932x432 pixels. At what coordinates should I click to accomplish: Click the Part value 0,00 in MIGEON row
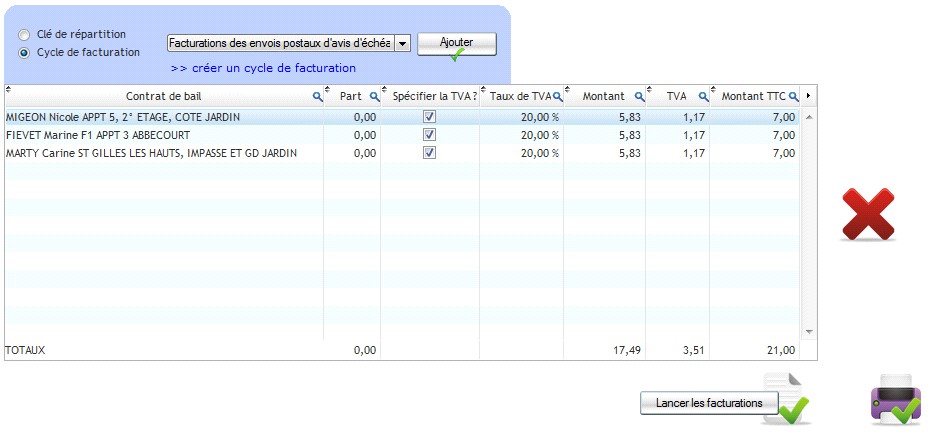pos(364,118)
